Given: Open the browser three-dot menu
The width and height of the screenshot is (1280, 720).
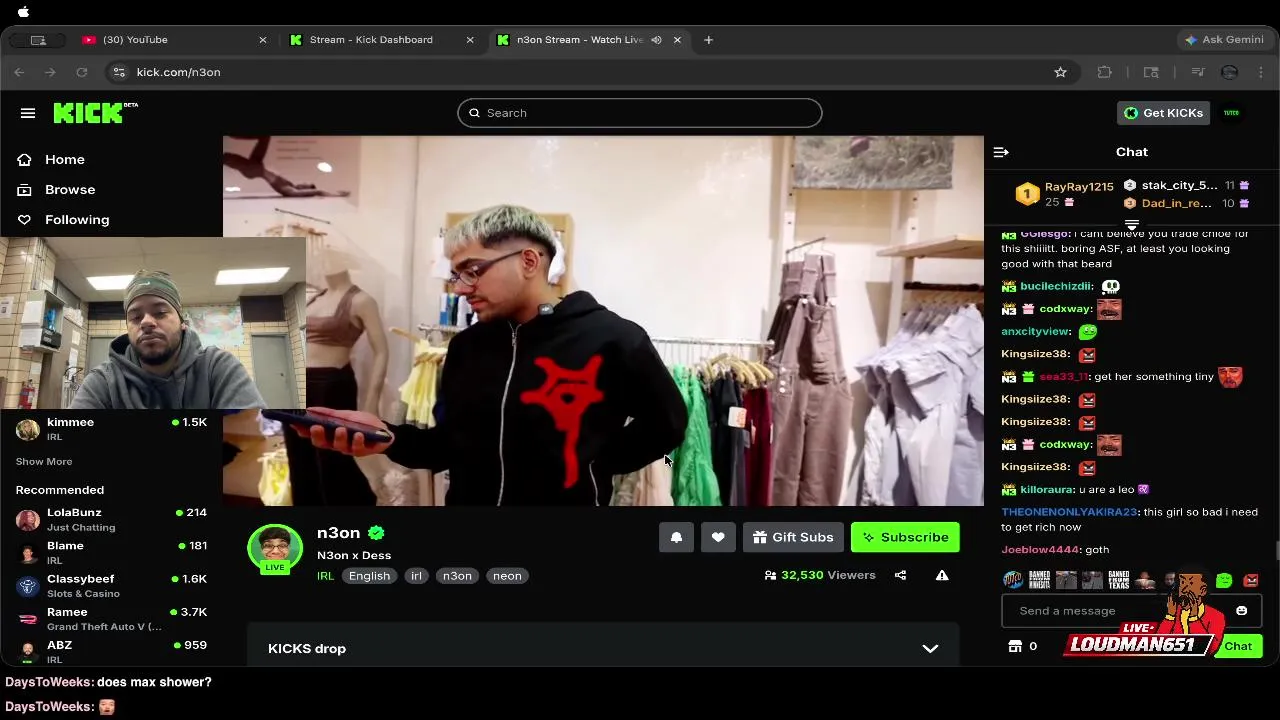Looking at the screenshot, I should 1261,72.
